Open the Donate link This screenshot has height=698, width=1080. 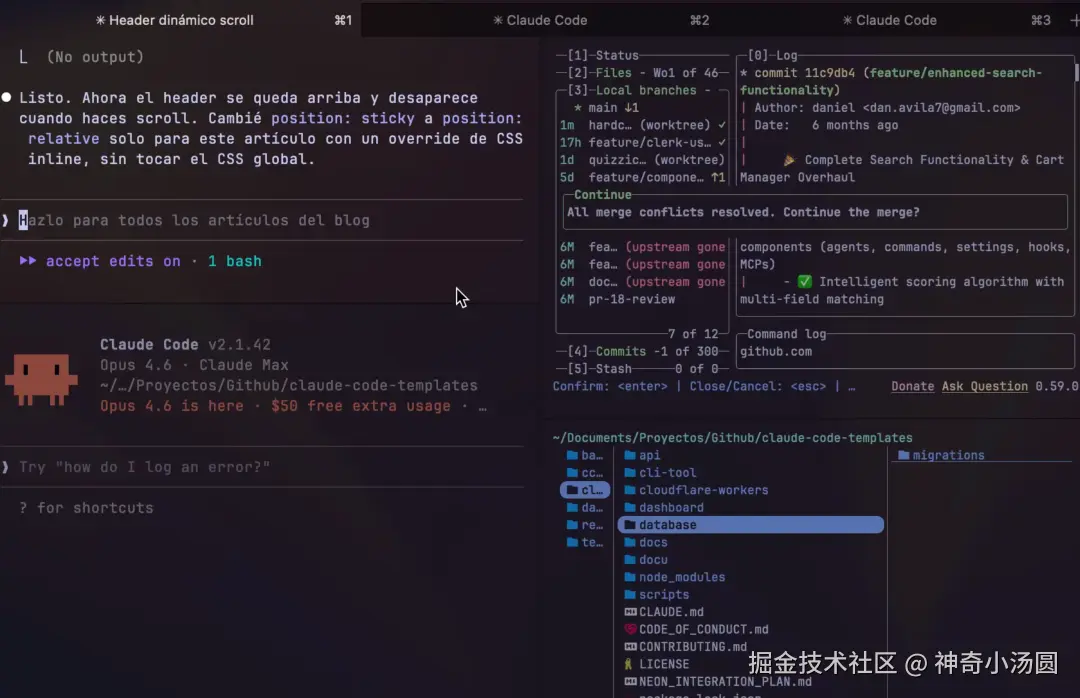913,386
